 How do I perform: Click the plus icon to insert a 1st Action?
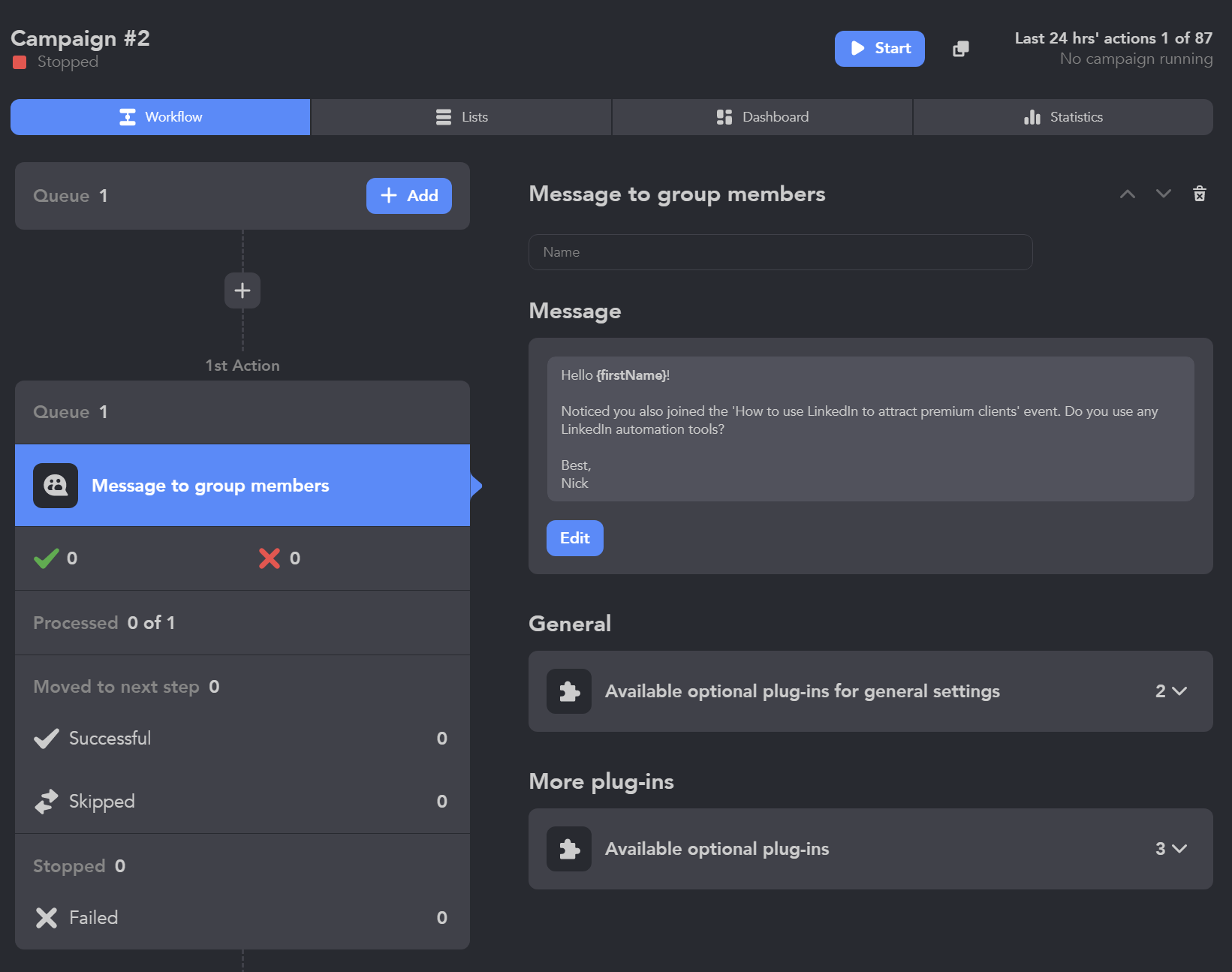(x=242, y=290)
